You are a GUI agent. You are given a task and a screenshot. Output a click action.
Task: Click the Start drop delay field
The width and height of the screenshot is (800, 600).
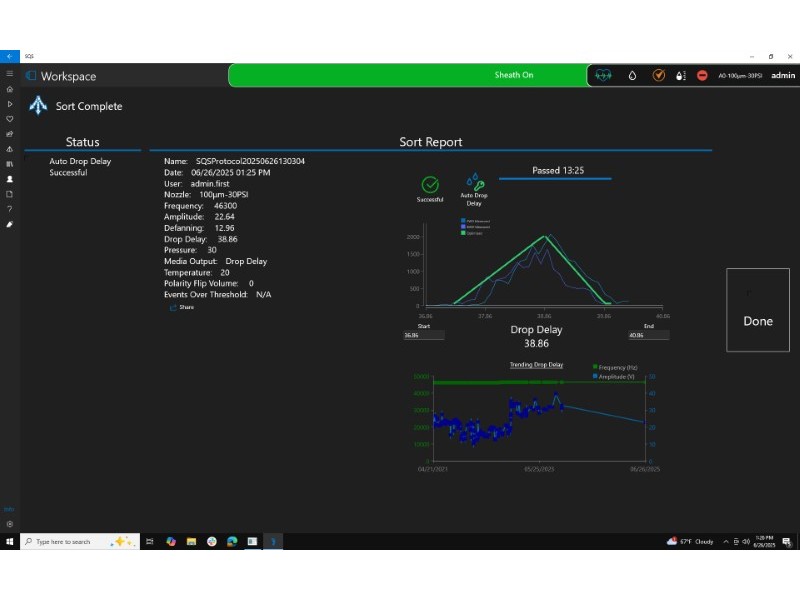tap(424, 335)
